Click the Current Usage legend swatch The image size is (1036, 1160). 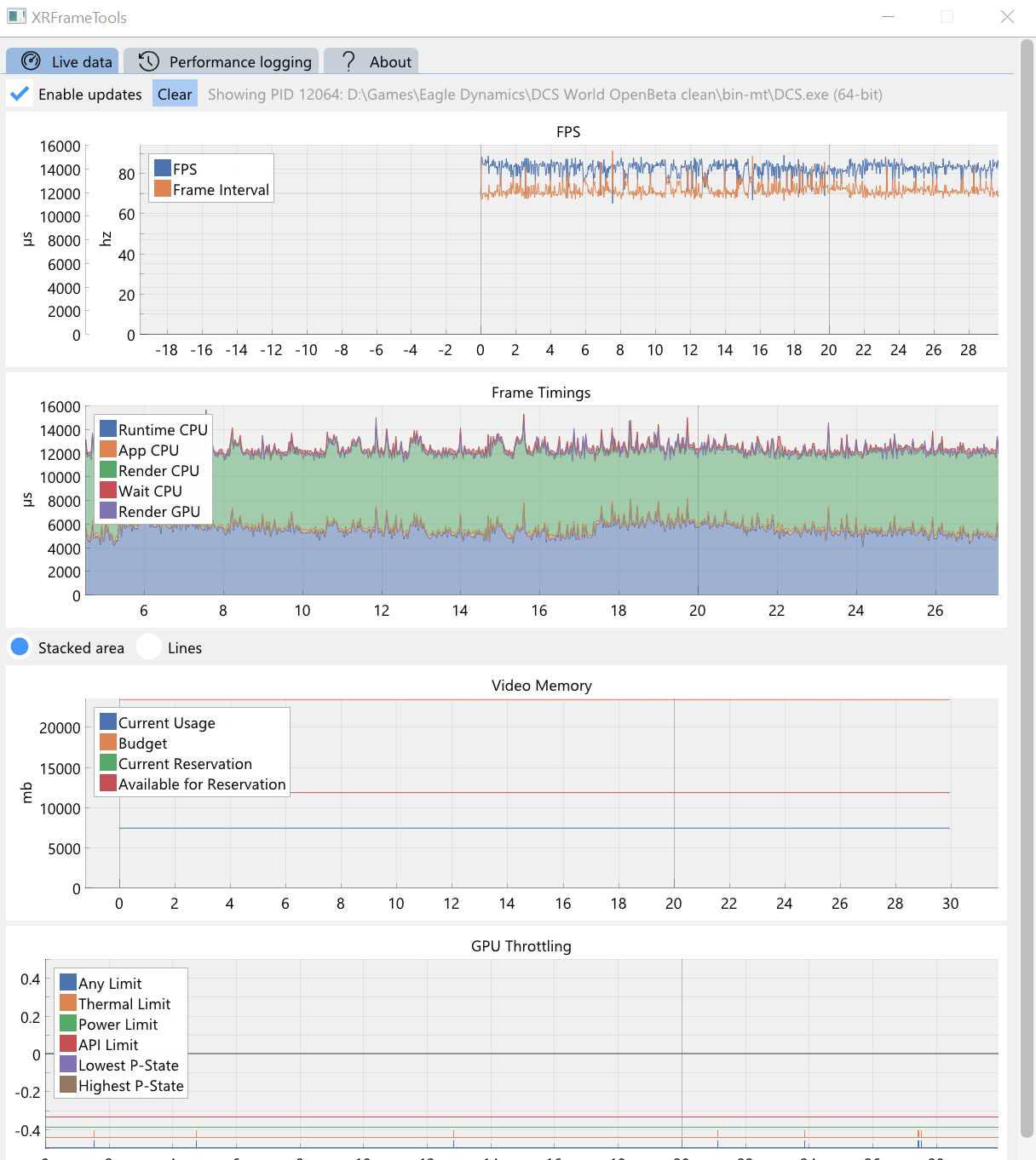coord(108,721)
